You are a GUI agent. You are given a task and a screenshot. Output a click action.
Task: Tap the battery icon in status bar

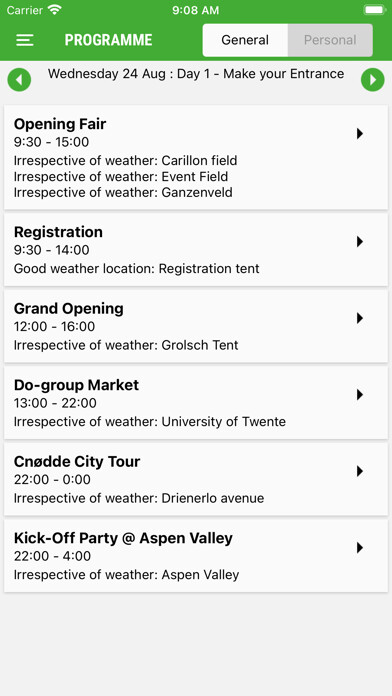[374, 10]
